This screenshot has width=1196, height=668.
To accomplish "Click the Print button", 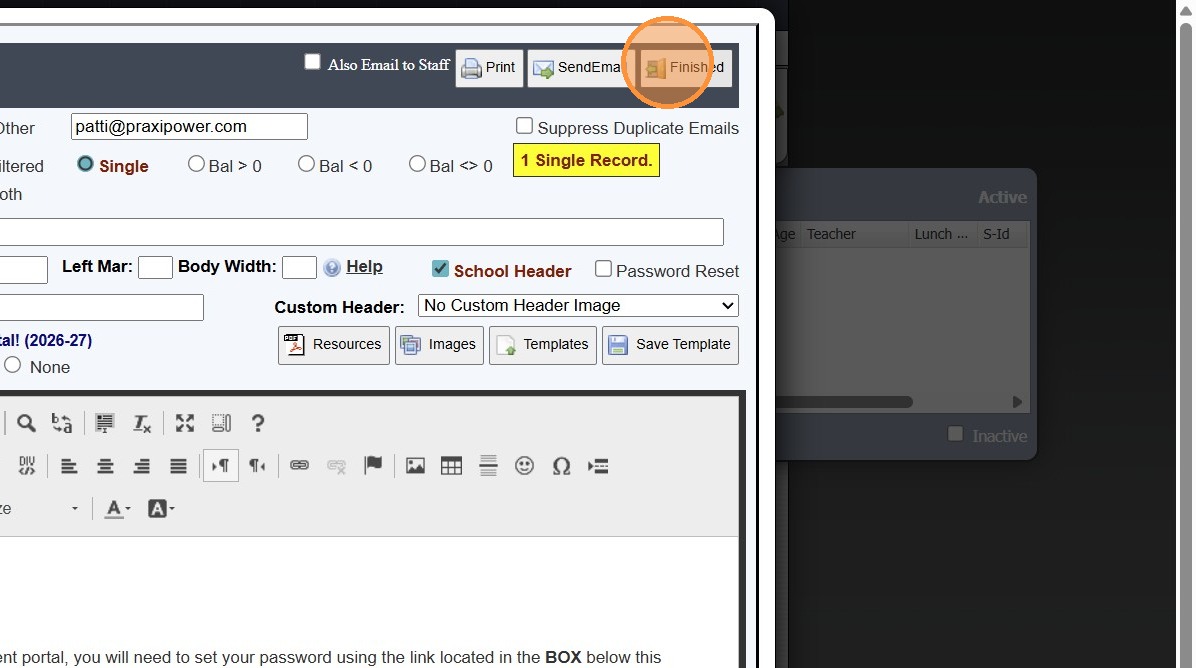I will point(490,68).
